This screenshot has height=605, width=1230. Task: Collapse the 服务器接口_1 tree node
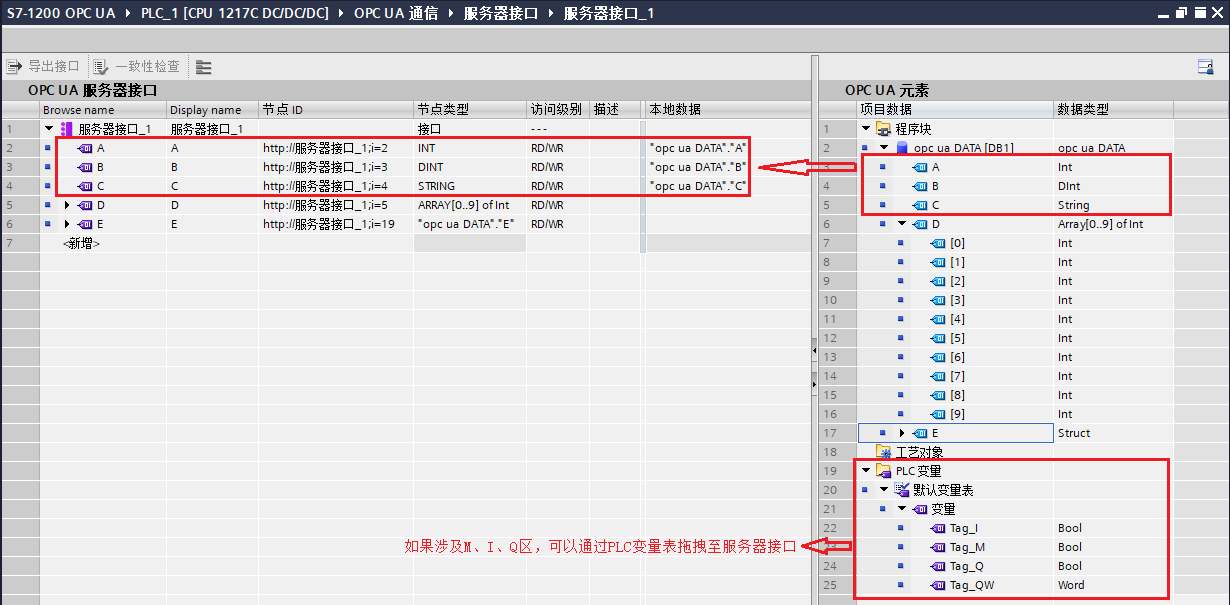tap(48, 128)
